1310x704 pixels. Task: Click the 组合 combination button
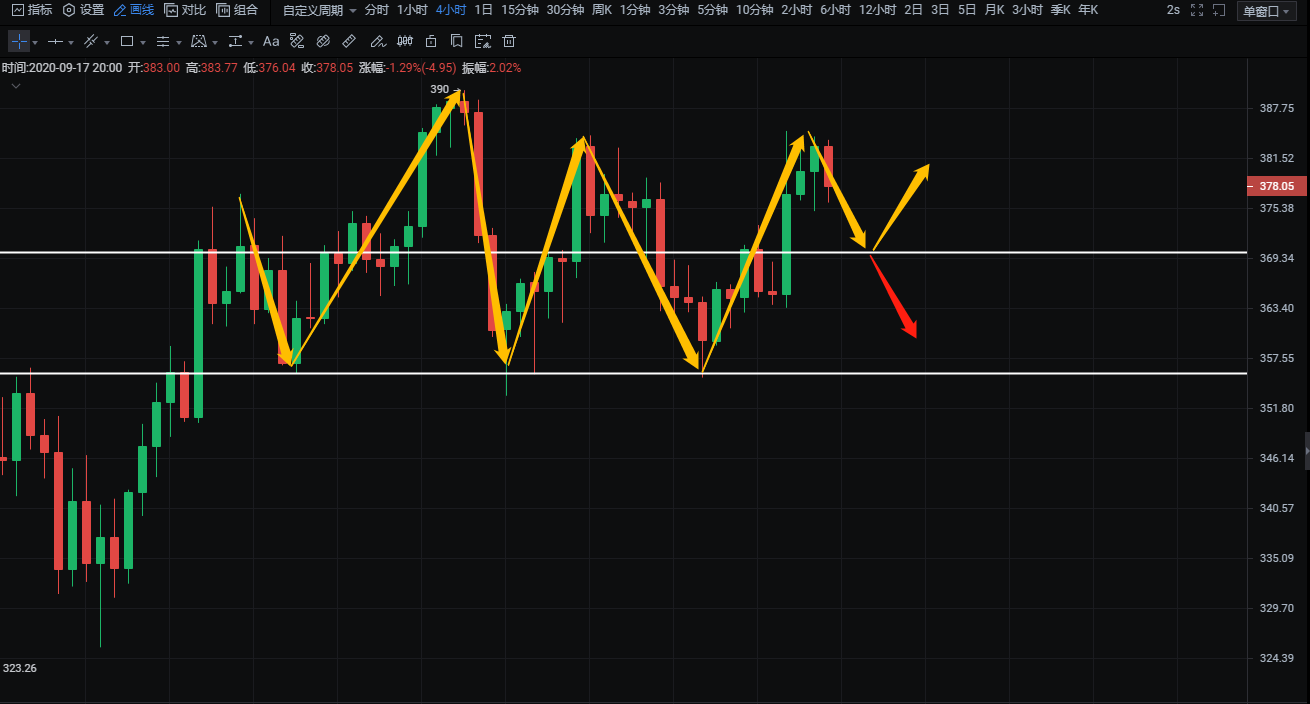click(x=237, y=10)
